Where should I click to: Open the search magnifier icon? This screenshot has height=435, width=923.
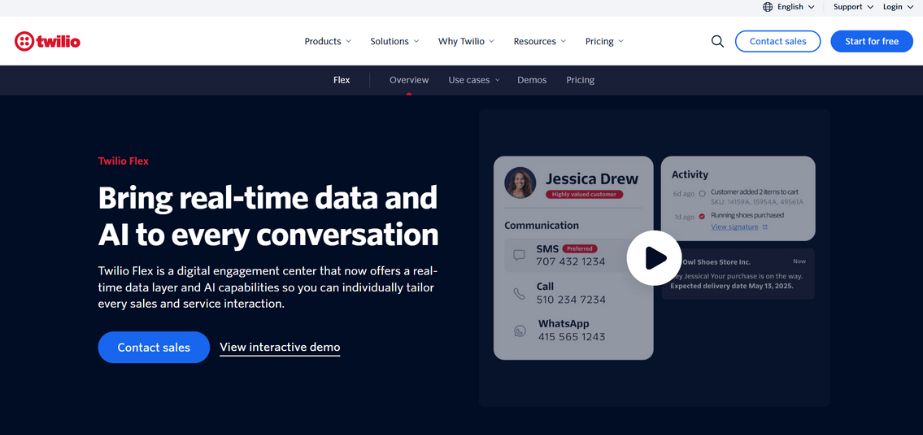[717, 41]
